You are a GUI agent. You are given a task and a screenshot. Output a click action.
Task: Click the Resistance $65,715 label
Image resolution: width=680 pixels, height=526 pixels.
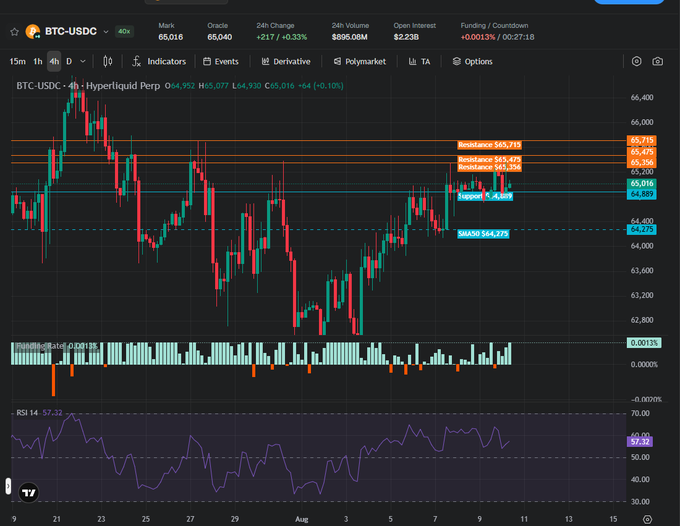489,145
